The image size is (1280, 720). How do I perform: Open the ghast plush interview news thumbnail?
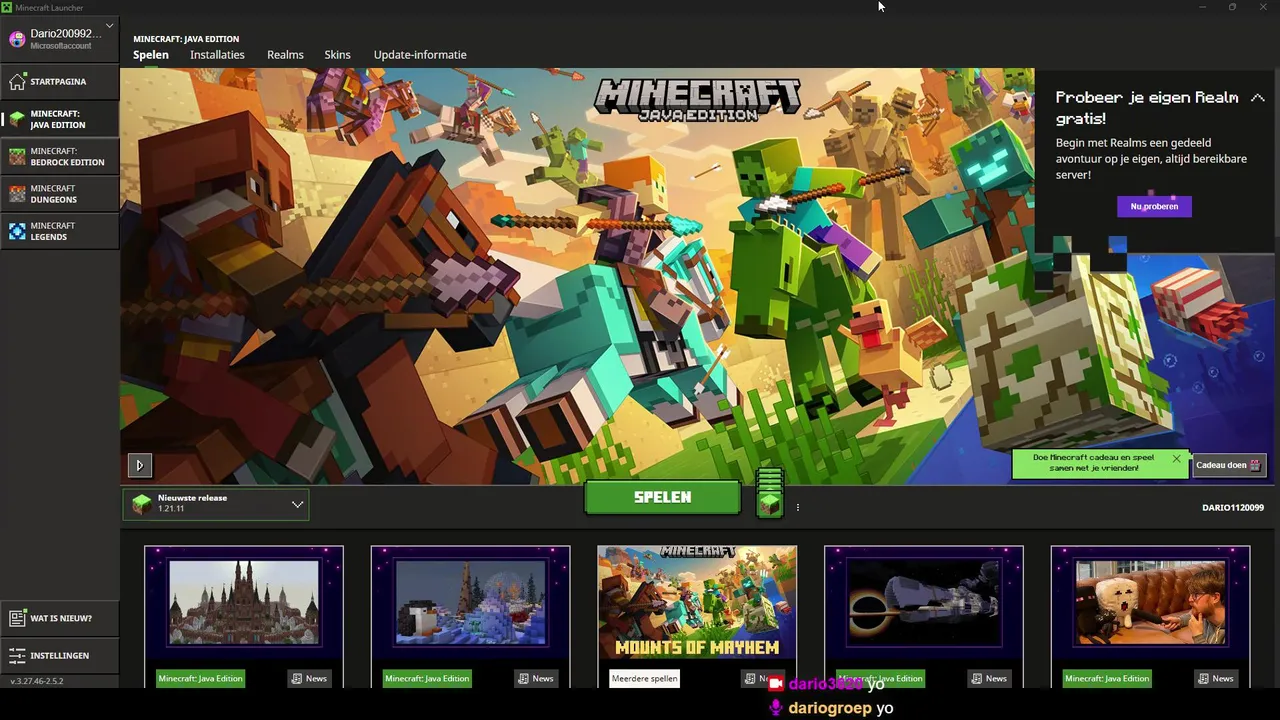1150,602
